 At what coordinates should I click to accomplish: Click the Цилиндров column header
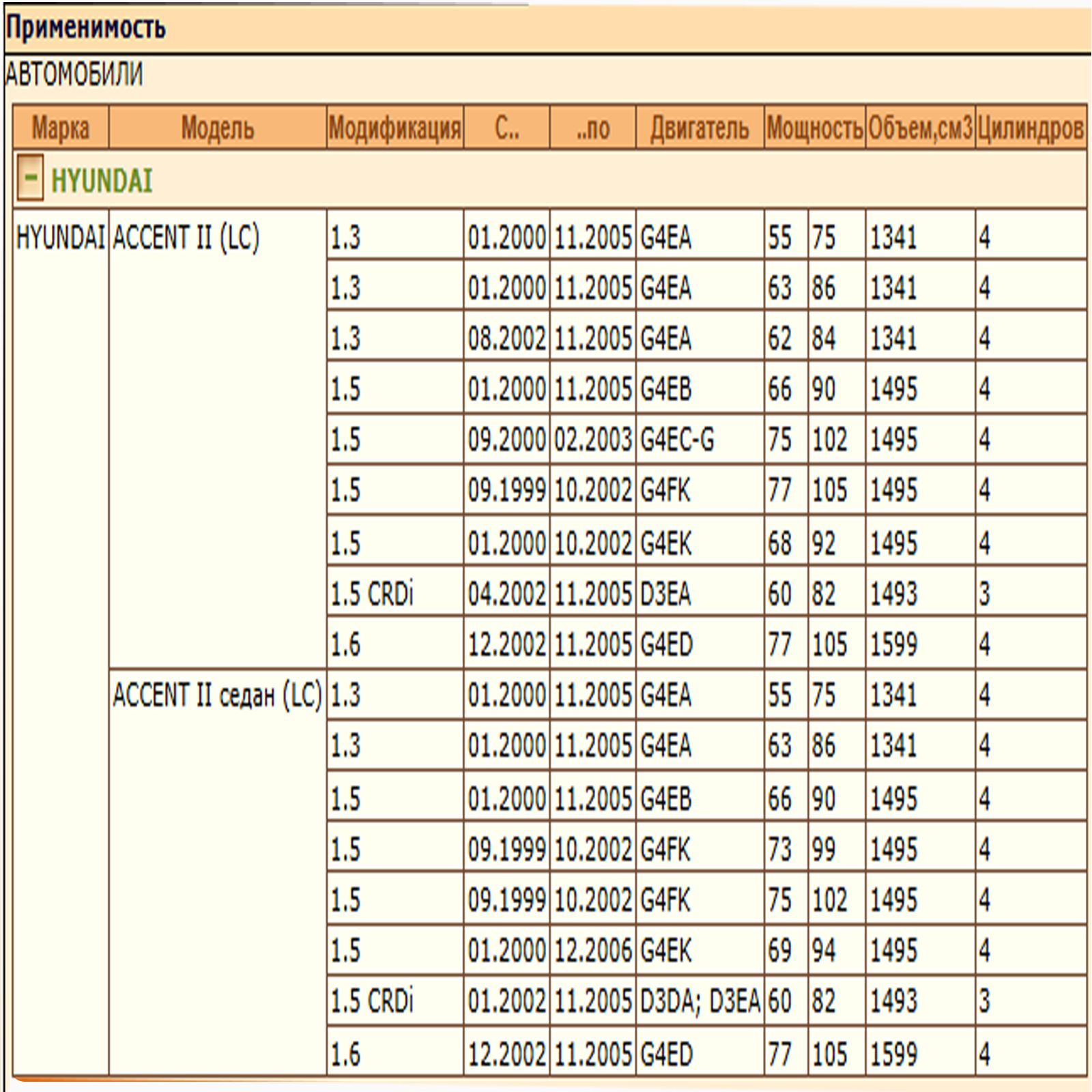point(1031,127)
